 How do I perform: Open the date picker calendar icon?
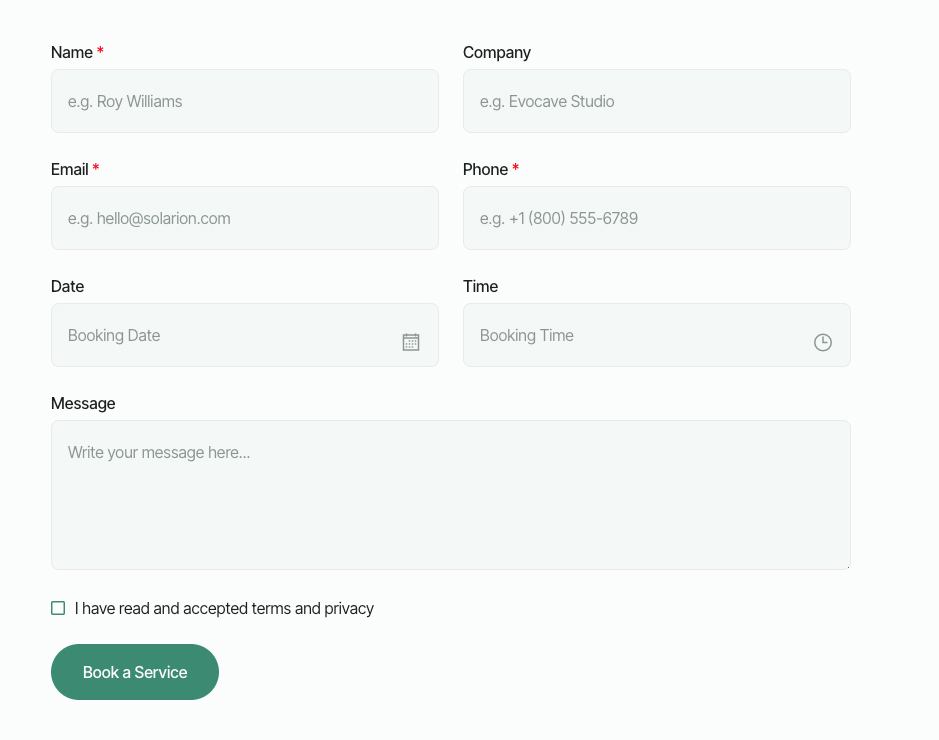tap(410, 341)
